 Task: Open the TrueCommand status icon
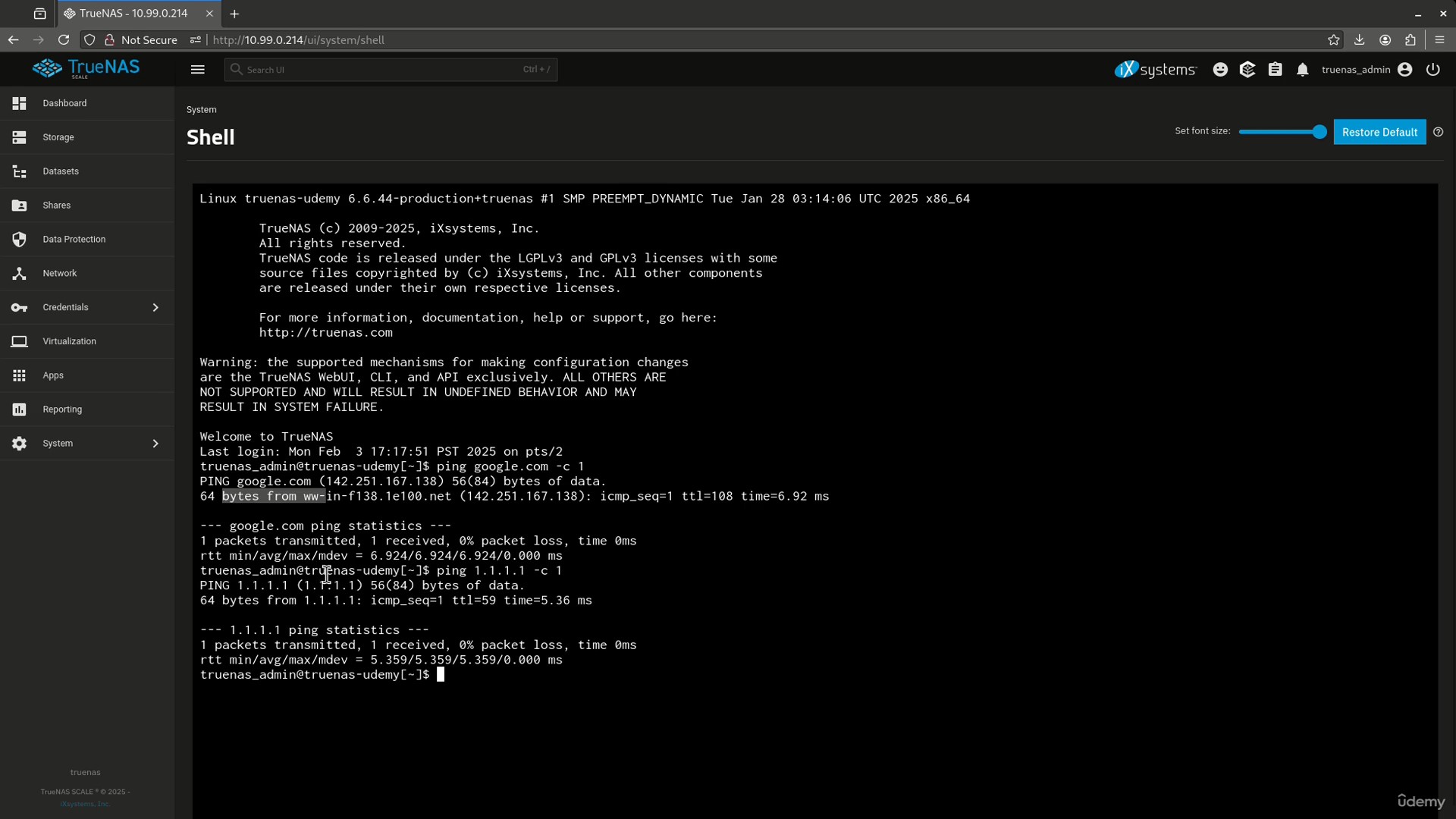1247,69
